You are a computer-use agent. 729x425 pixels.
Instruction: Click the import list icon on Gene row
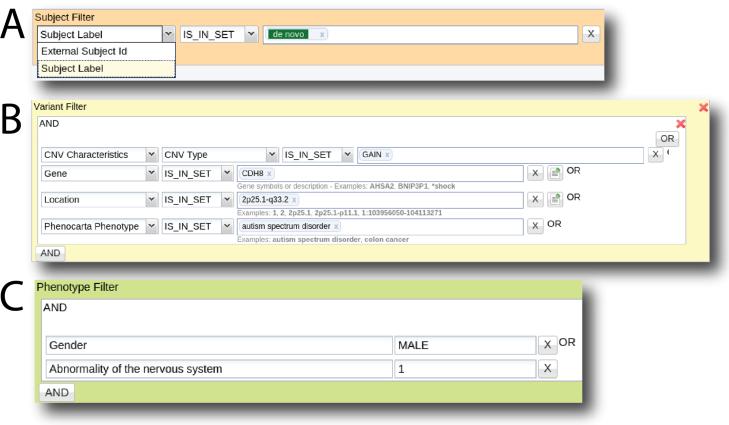[x=555, y=173]
